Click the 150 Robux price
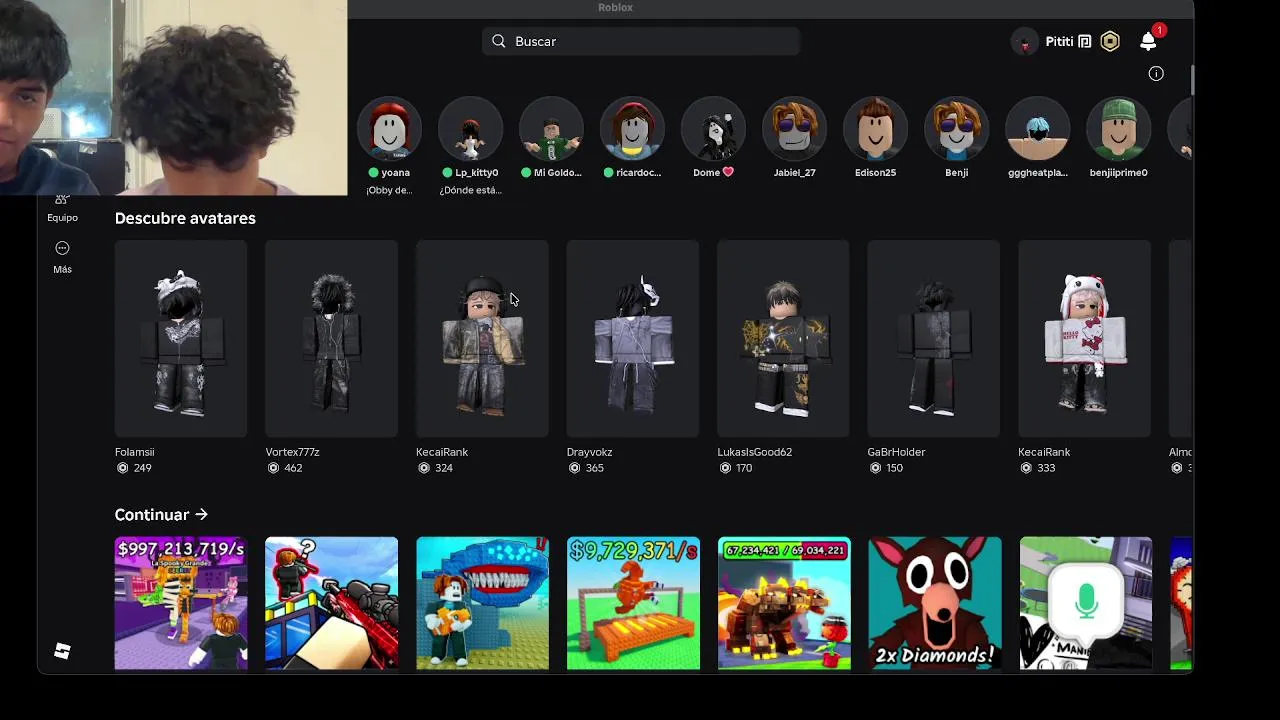The height and width of the screenshot is (720, 1280). pyautogui.click(x=894, y=468)
